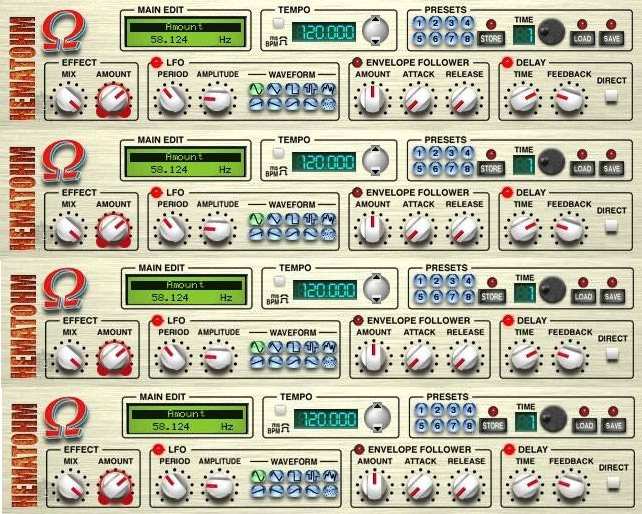Click the Omega logo of top instance
642x514 pixels.
(63, 31)
